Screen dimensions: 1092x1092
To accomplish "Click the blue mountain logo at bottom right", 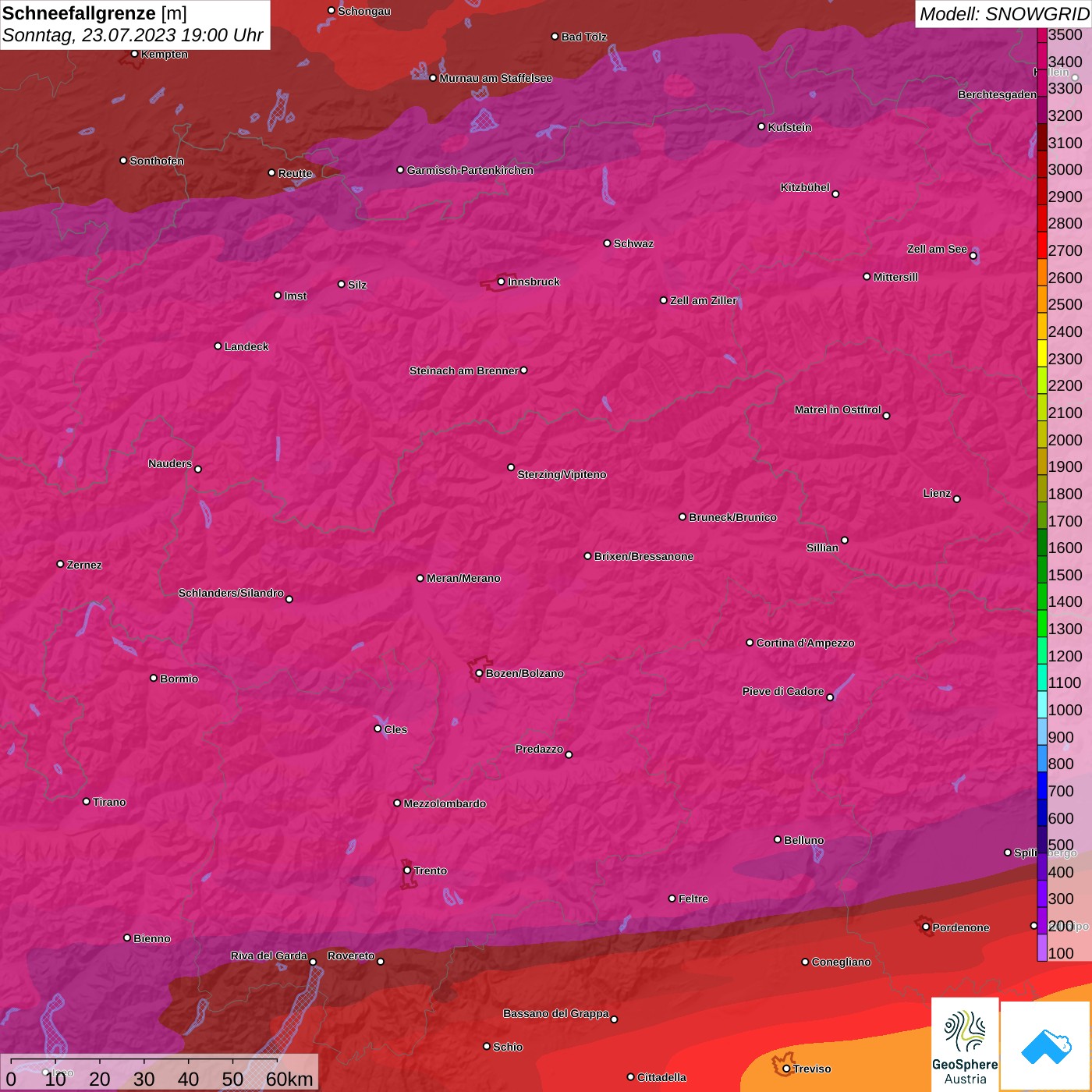I will [1045, 1046].
